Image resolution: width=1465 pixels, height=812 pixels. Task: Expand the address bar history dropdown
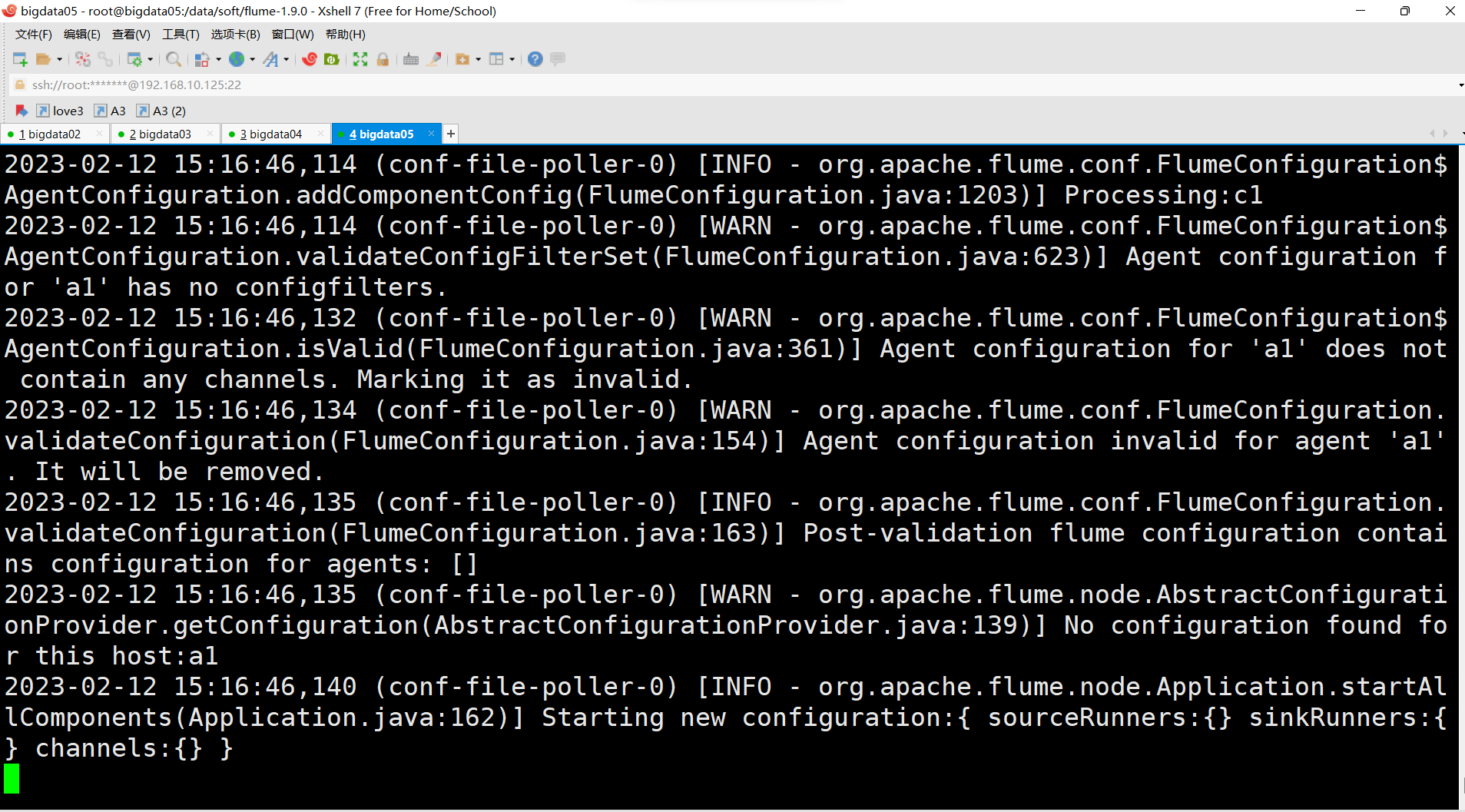(x=1460, y=85)
